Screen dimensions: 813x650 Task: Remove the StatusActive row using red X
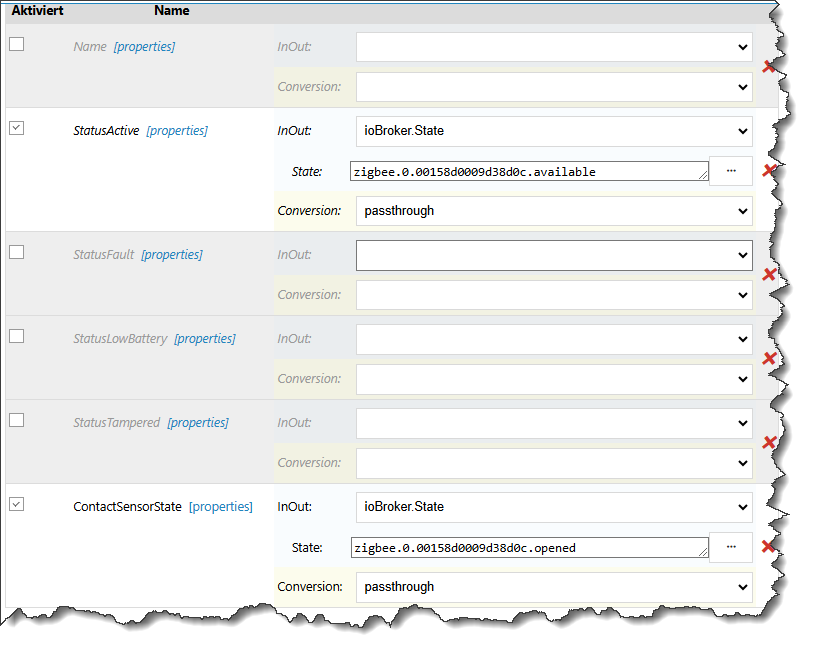coord(768,171)
